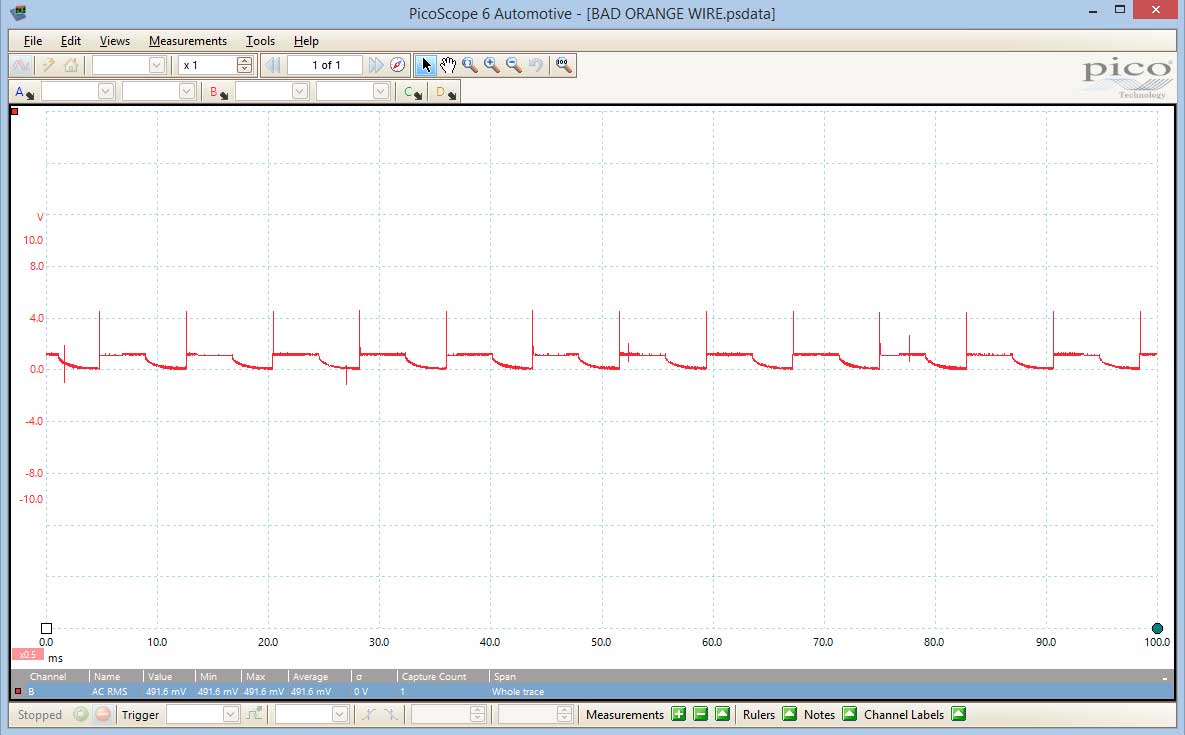Toggle the Channel Labels panel button
This screenshot has height=735, width=1185.
[958, 714]
